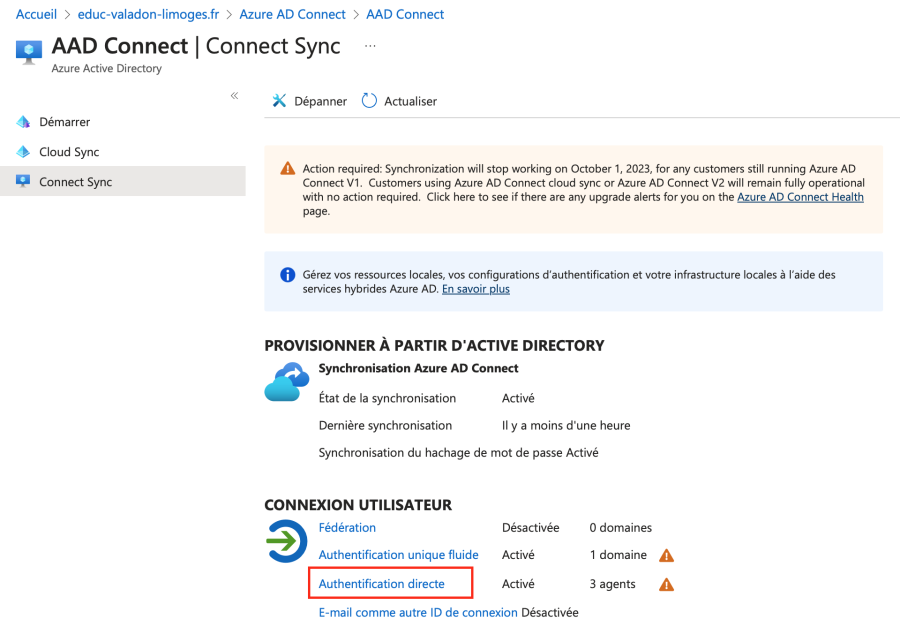Click 'Azure Active Directory' subtitle
This screenshot has width=900, height=642.
[x=107, y=68]
